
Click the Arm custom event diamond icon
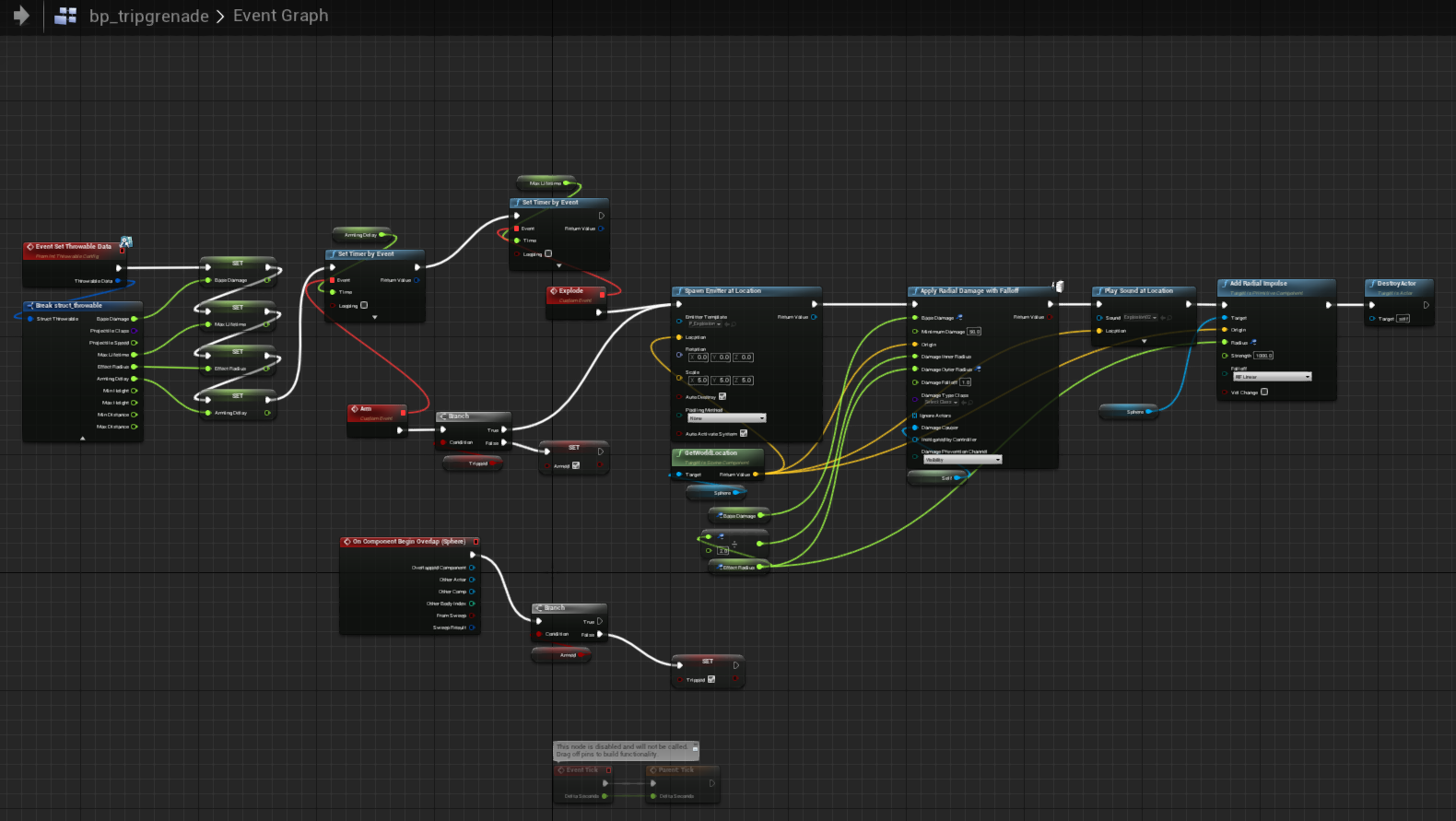[x=355, y=409]
